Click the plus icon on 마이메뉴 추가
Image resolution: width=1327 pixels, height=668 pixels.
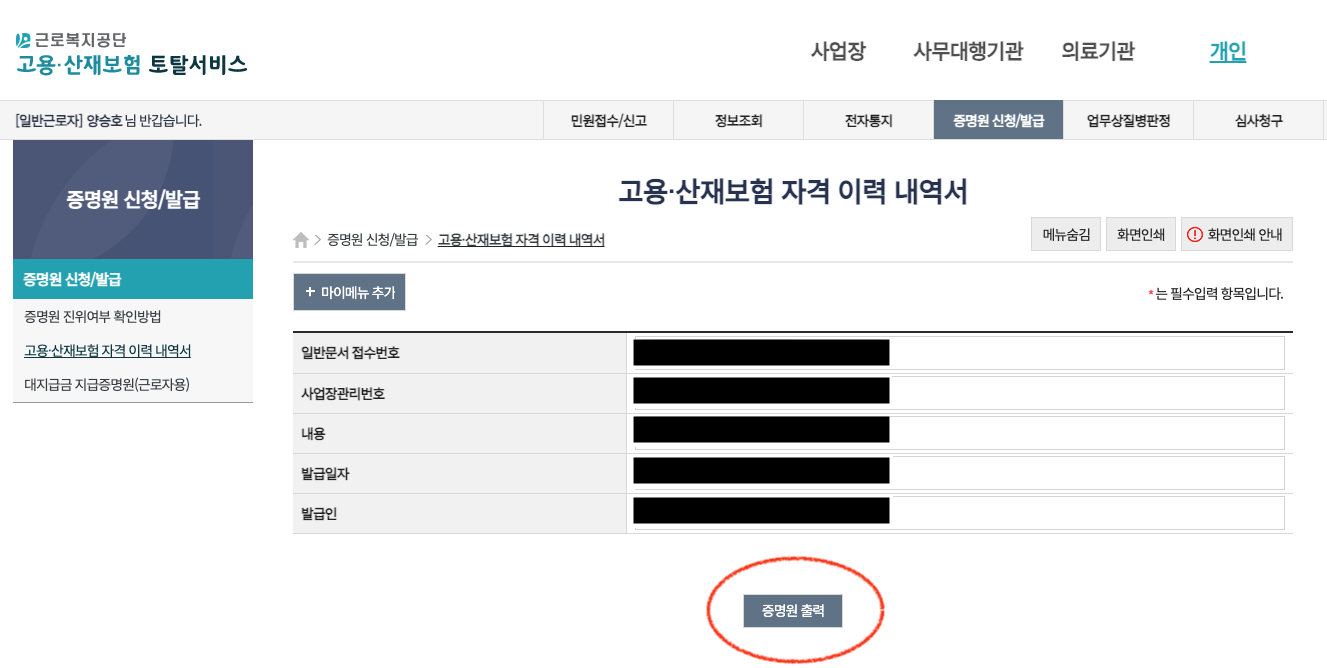pos(312,292)
